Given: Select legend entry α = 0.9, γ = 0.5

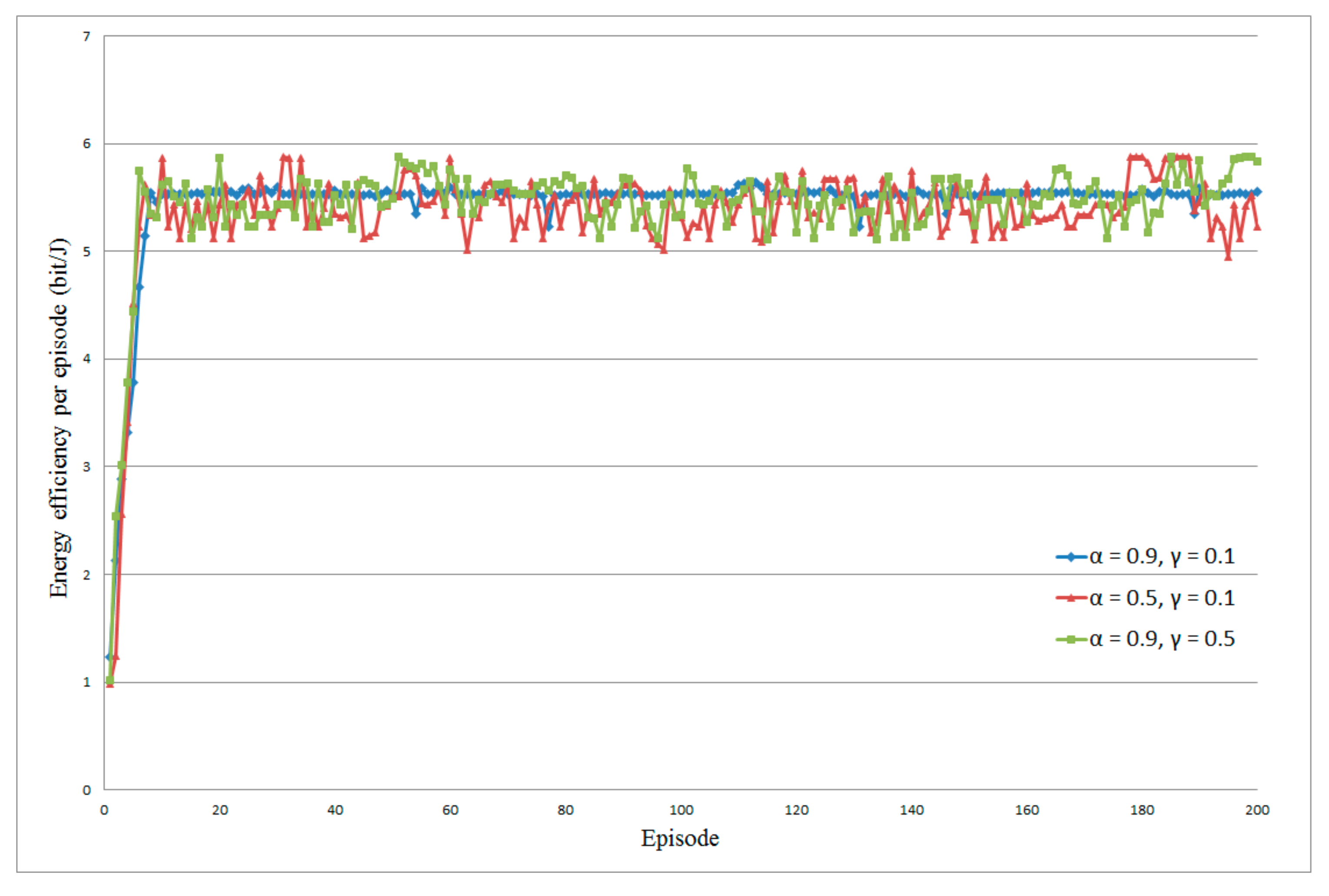Looking at the screenshot, I should pos(1162,639).
